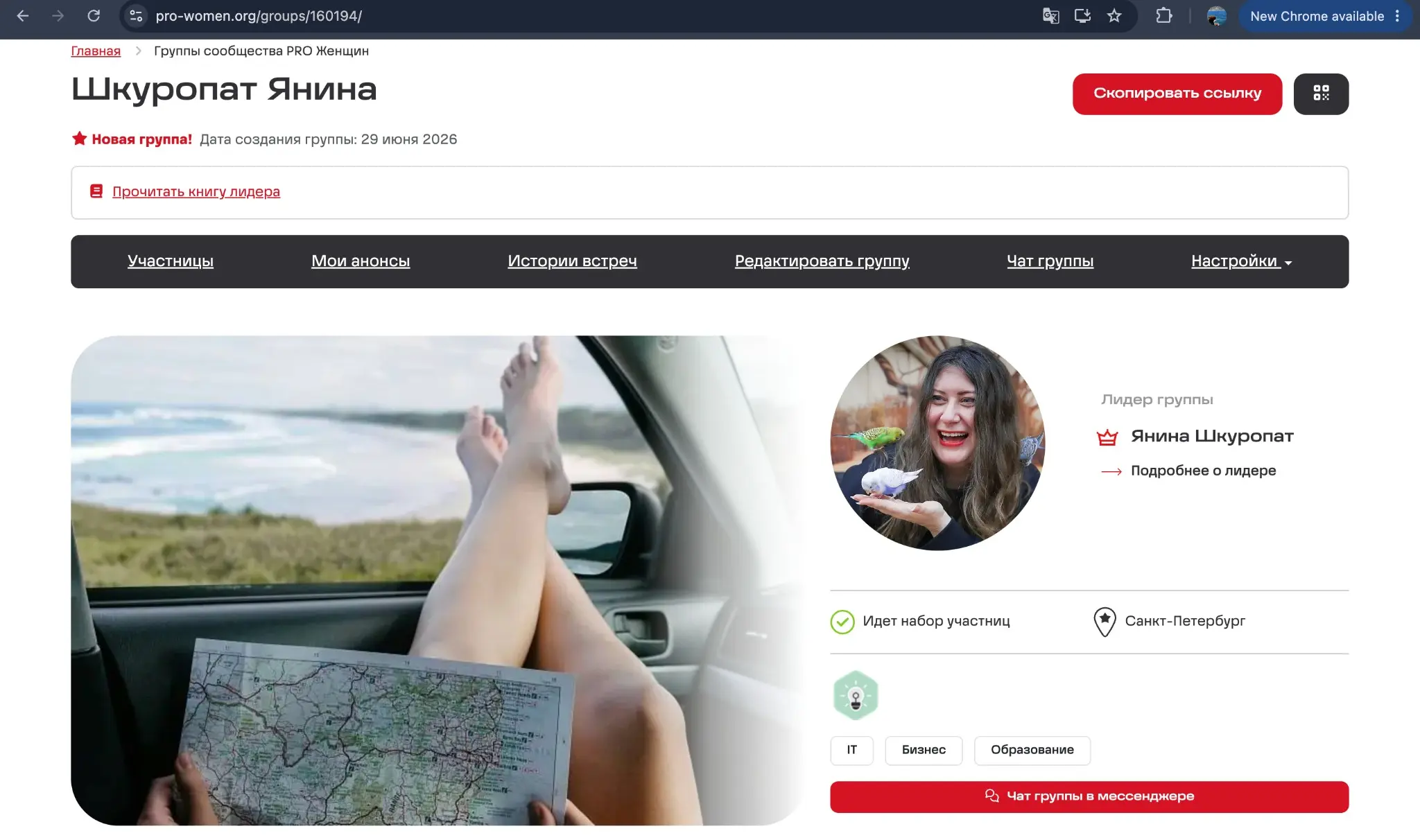Select the IT tag

pyautogui.click(x=851, y=750)
